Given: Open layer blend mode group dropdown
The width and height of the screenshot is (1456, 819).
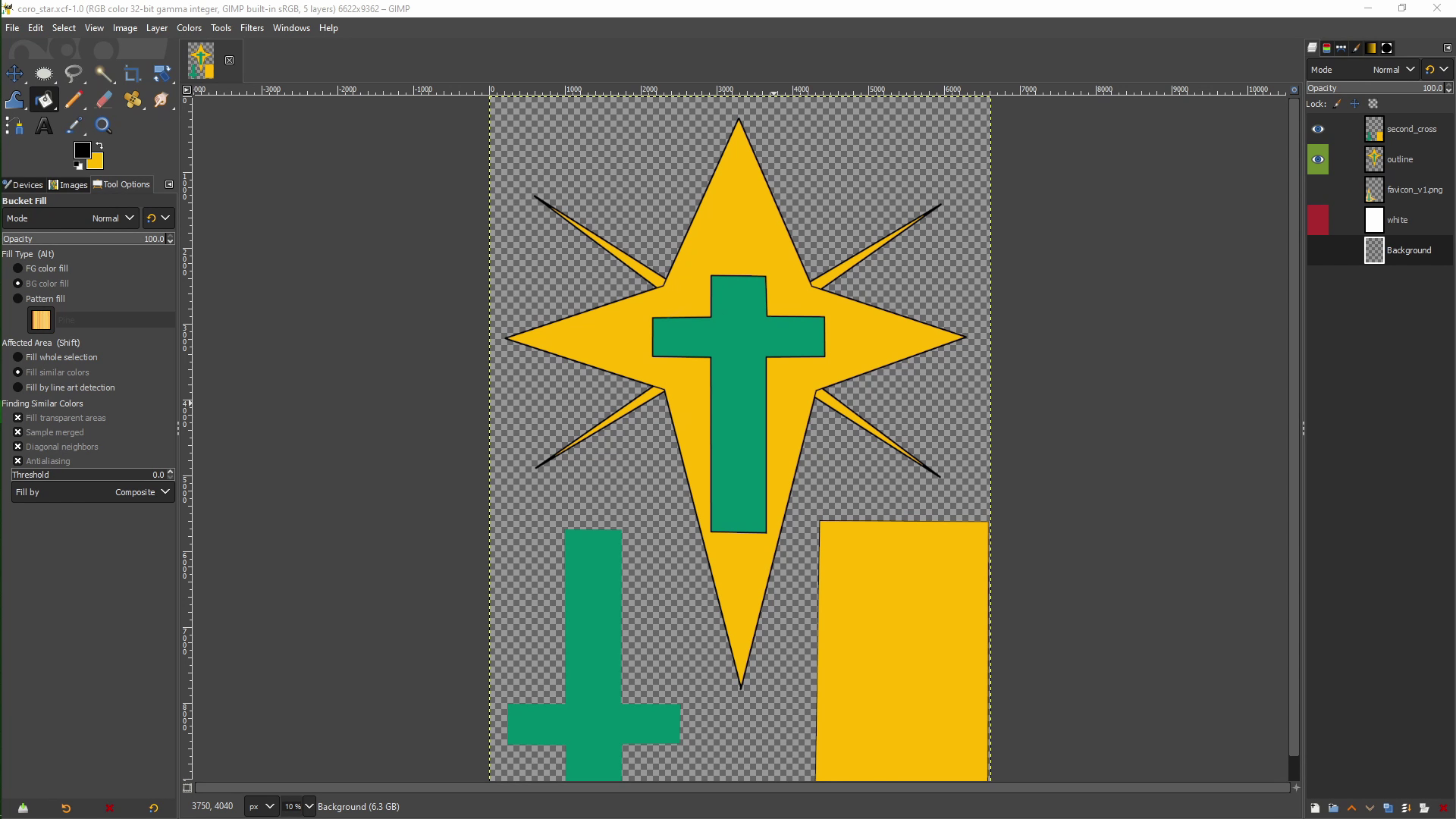Looking at the screenshot, I should pos(1437,69).
